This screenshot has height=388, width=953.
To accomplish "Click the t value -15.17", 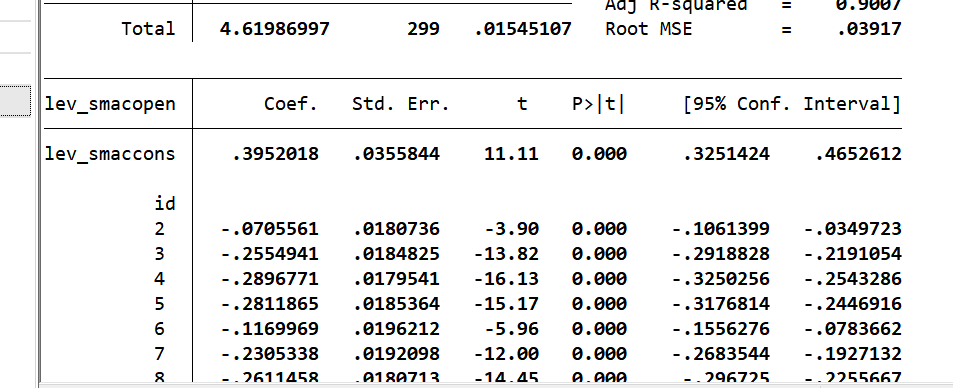I will point(506,303).
